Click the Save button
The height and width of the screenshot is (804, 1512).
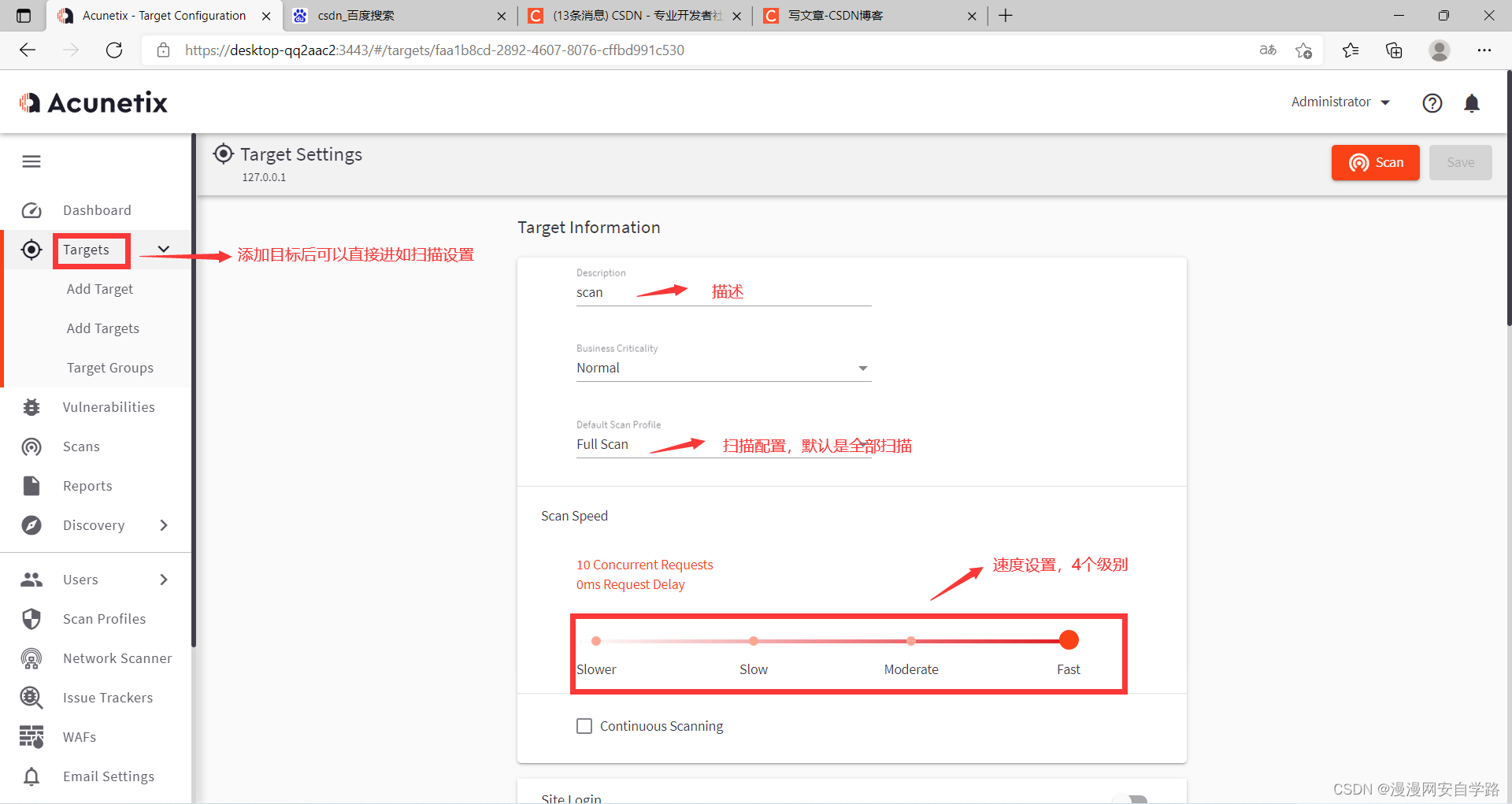[x=1461, y=162]
